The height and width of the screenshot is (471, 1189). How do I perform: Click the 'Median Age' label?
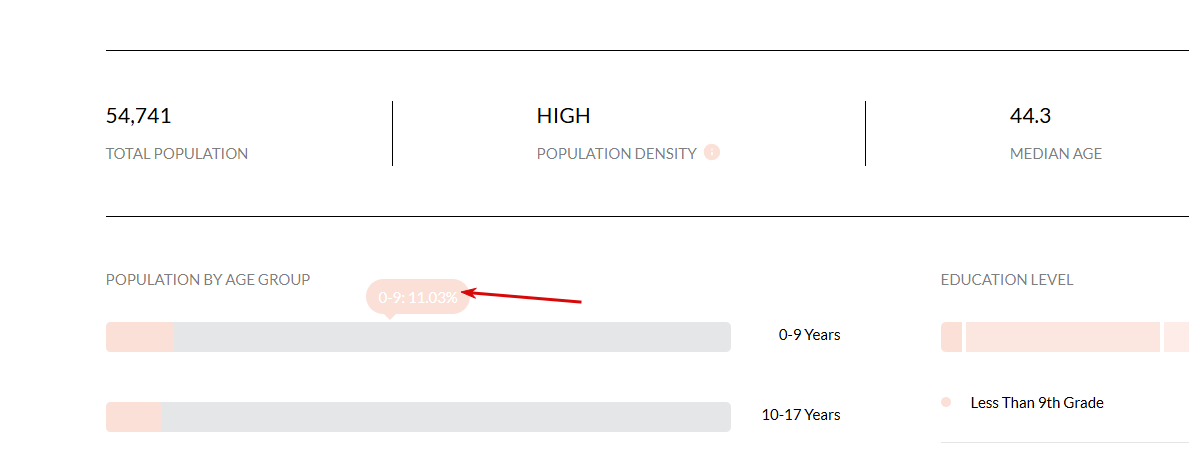coord(1056,154)
